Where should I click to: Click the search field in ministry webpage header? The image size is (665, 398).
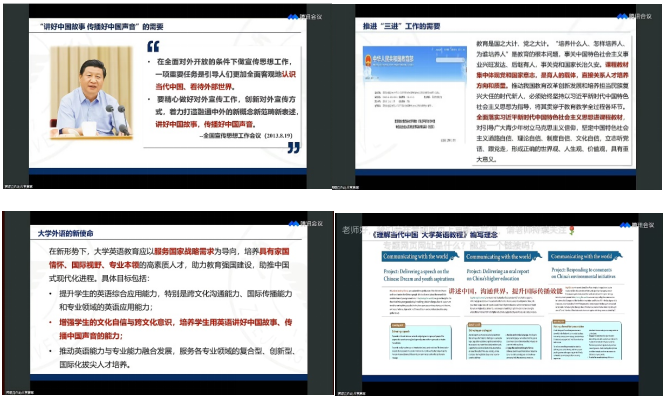[450, 60]
